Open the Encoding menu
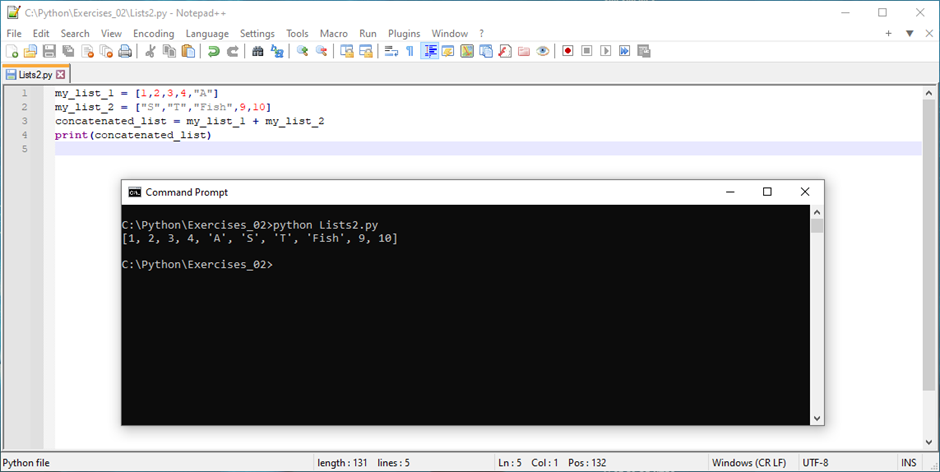Screen dimensions: 940x472 pos(153,34)
